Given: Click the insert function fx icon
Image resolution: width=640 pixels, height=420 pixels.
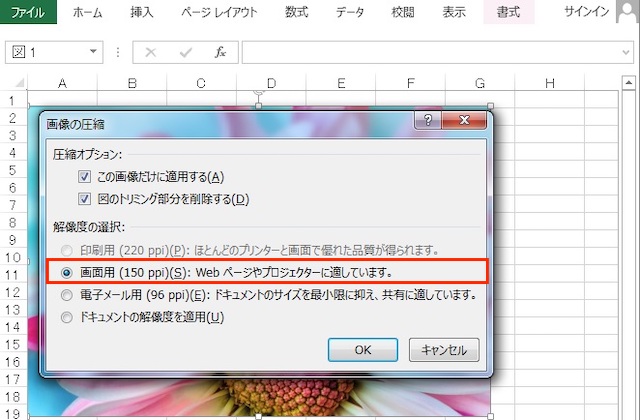Looking at the screenshot, I should 220,52.
